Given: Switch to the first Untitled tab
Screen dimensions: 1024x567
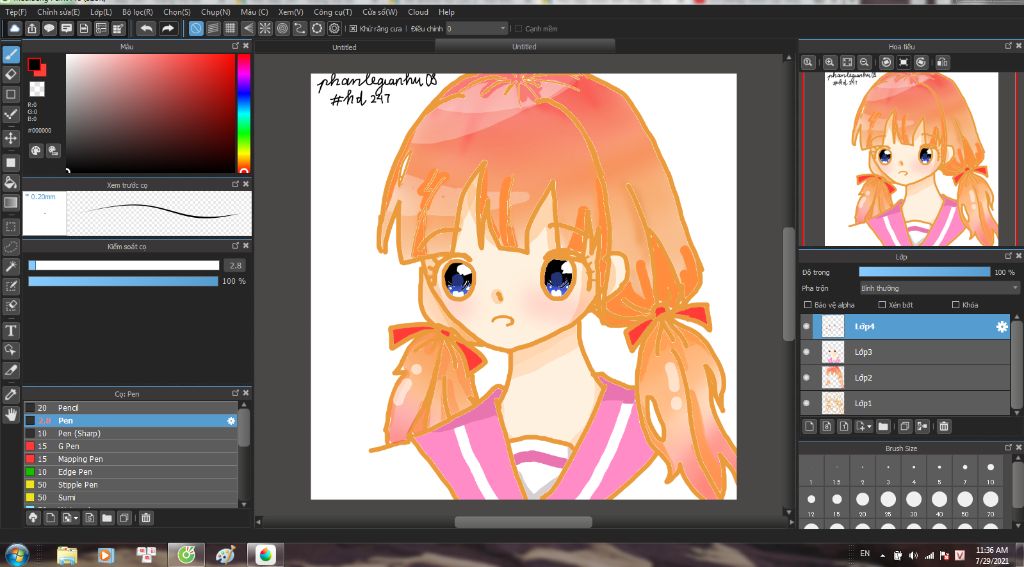Looking at the screenshot, I should click(x=344, y=47).
